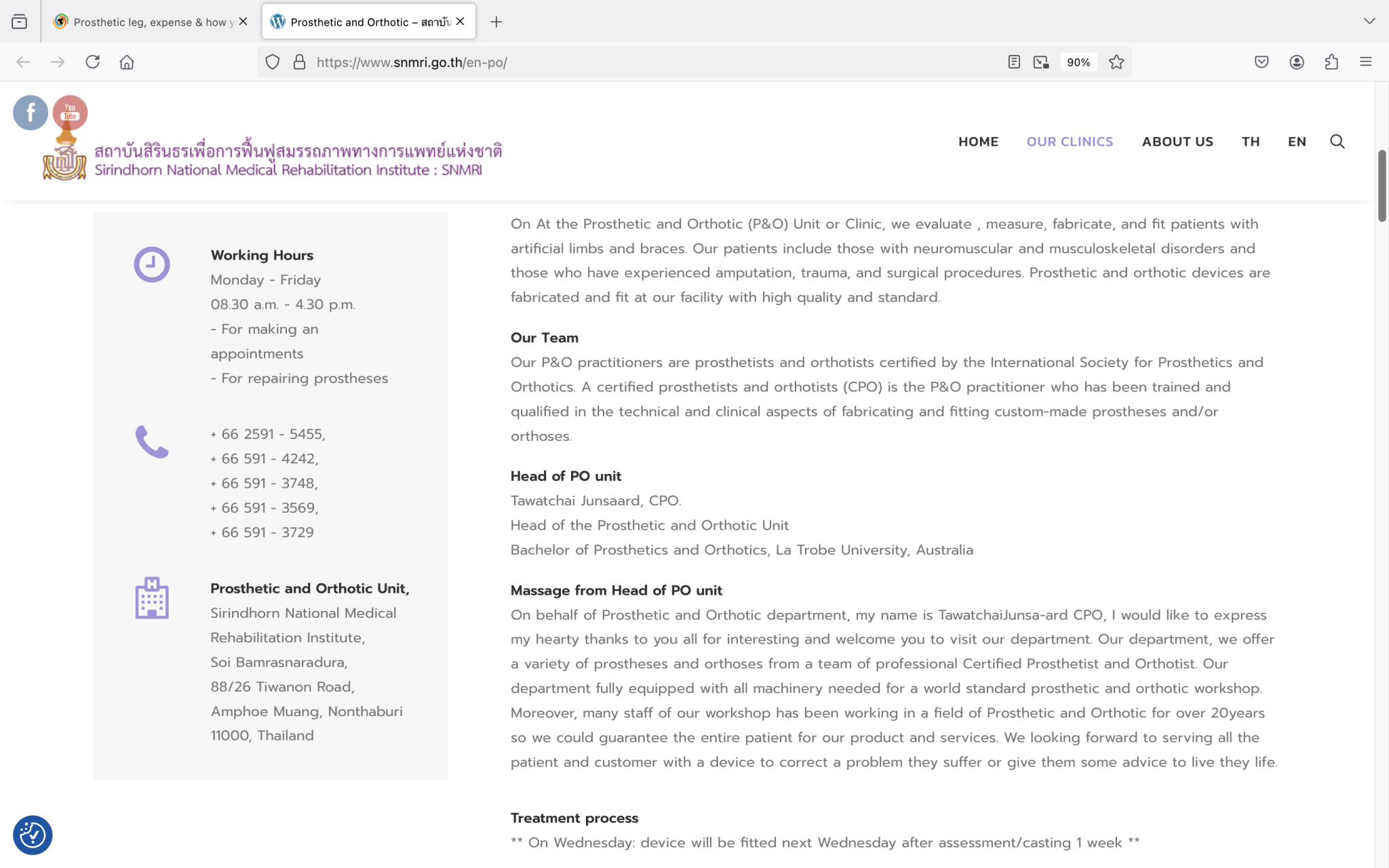This screenshot has height=868, width=1389.
Task: Click the name 'Tawatchai Junsaard, CPO.'
Action: pos(595,501)
